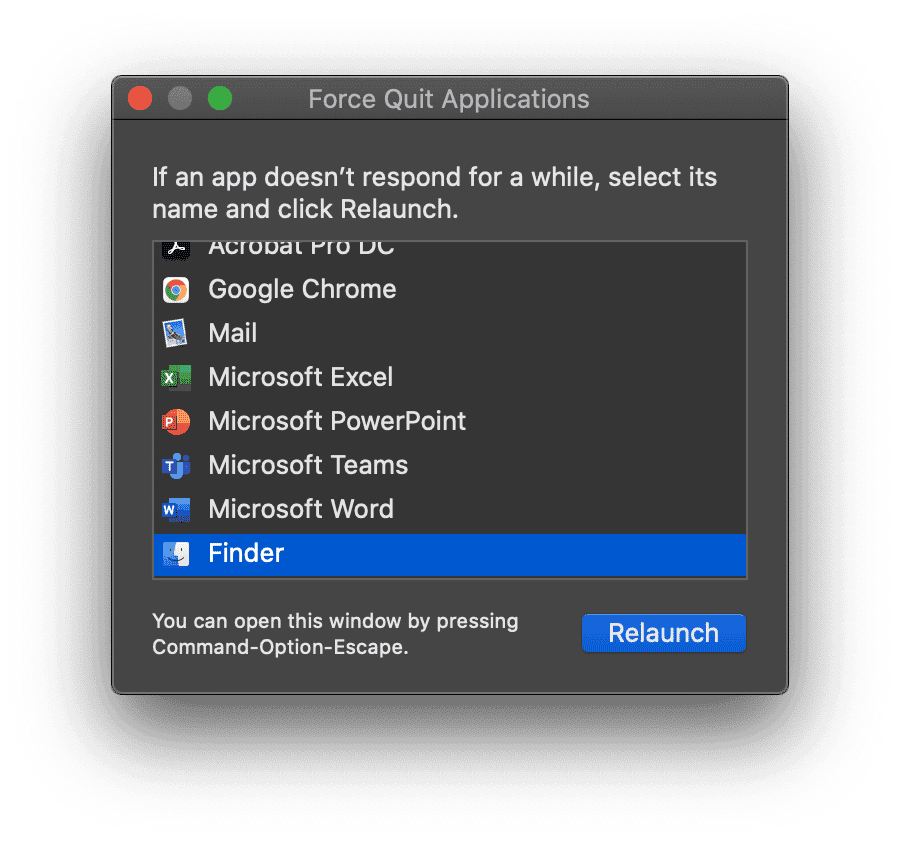This screenshot has width=900, height=842.
Task: Click the Microsoft Excel icon
Action: (x=176, y=377)
